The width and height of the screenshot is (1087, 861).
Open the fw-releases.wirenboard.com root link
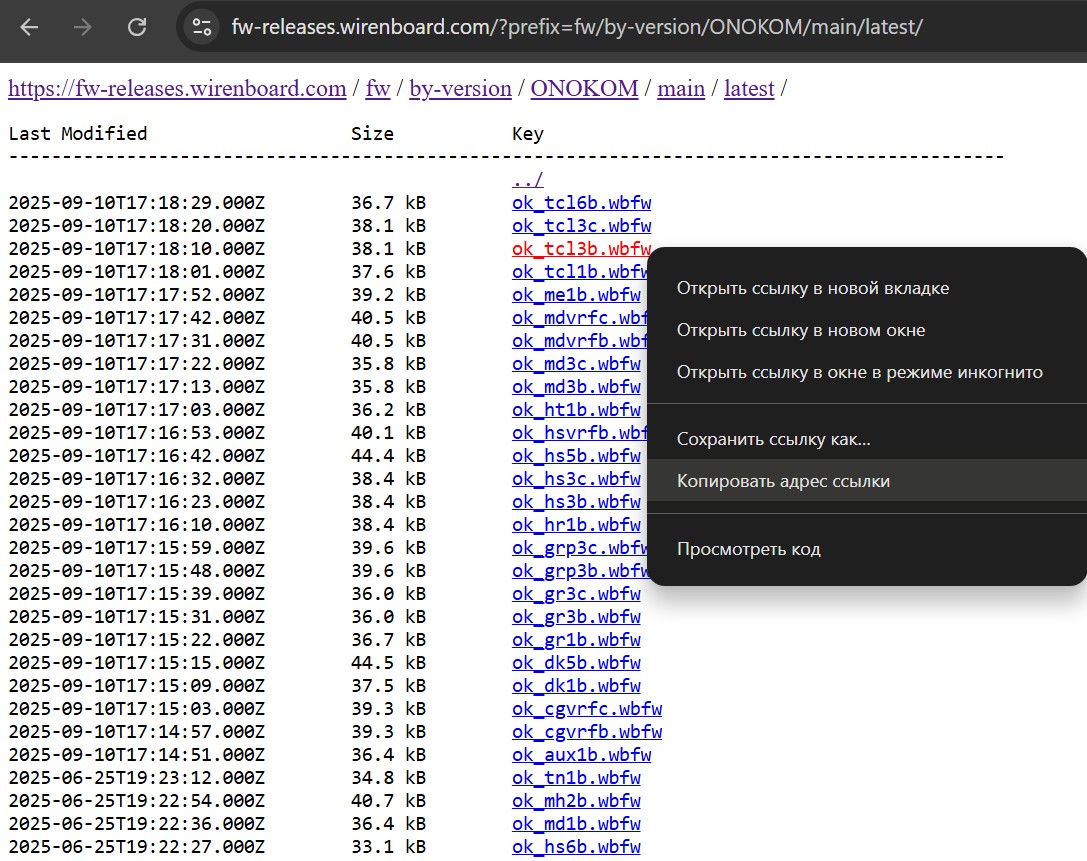tap(177, 89)
